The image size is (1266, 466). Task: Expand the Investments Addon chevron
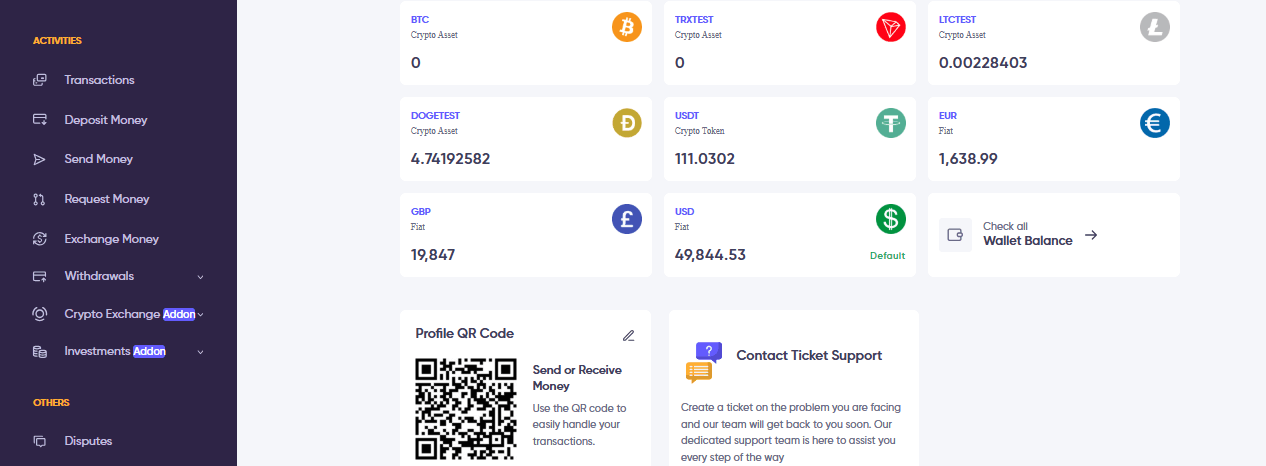point(200,352)
